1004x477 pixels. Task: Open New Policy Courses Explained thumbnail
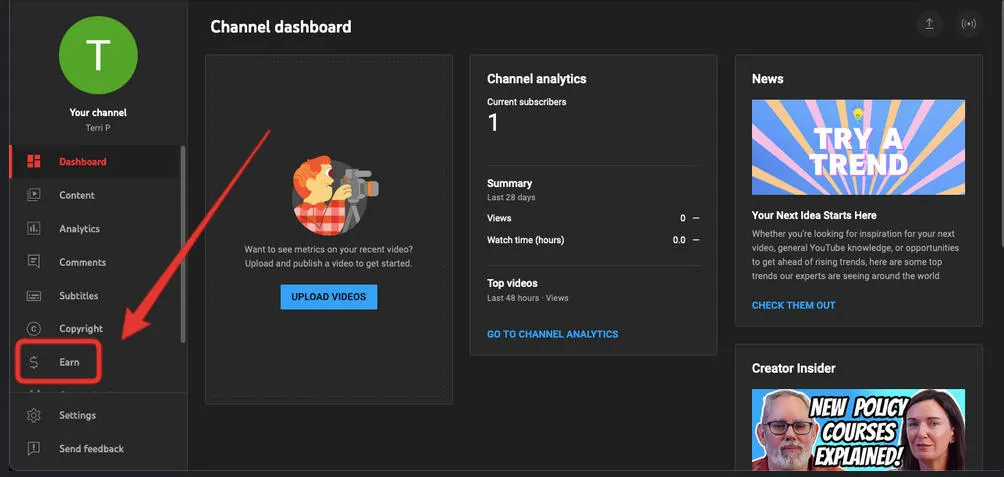click(858, 430)
